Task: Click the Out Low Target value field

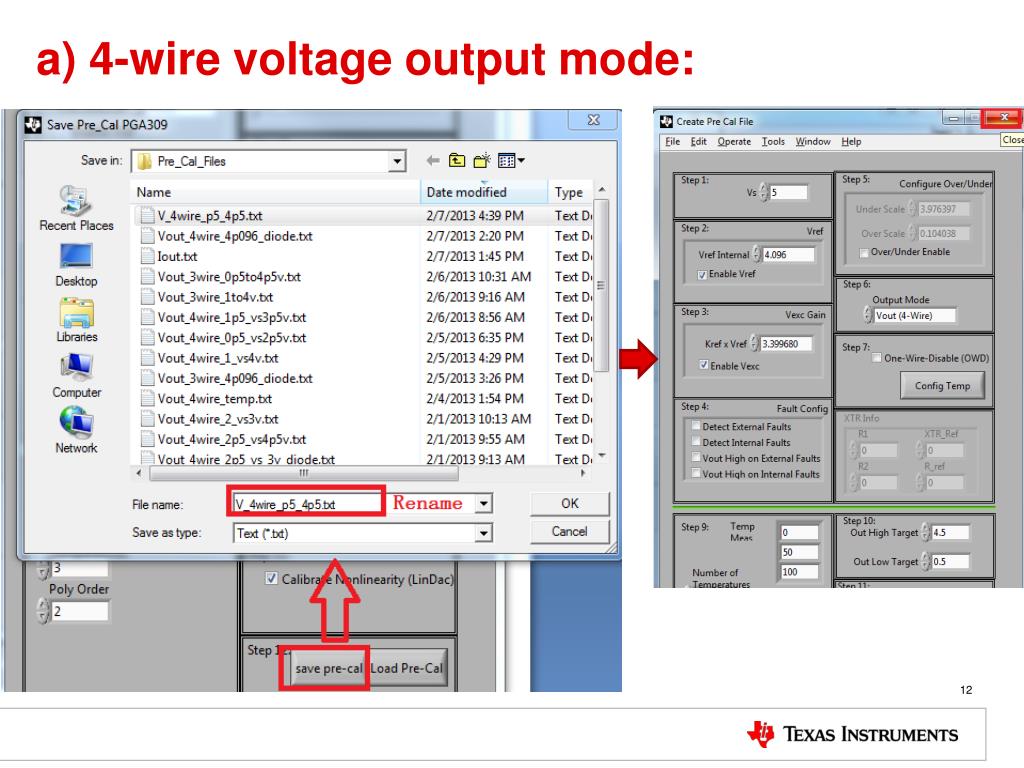Action: 950,562
